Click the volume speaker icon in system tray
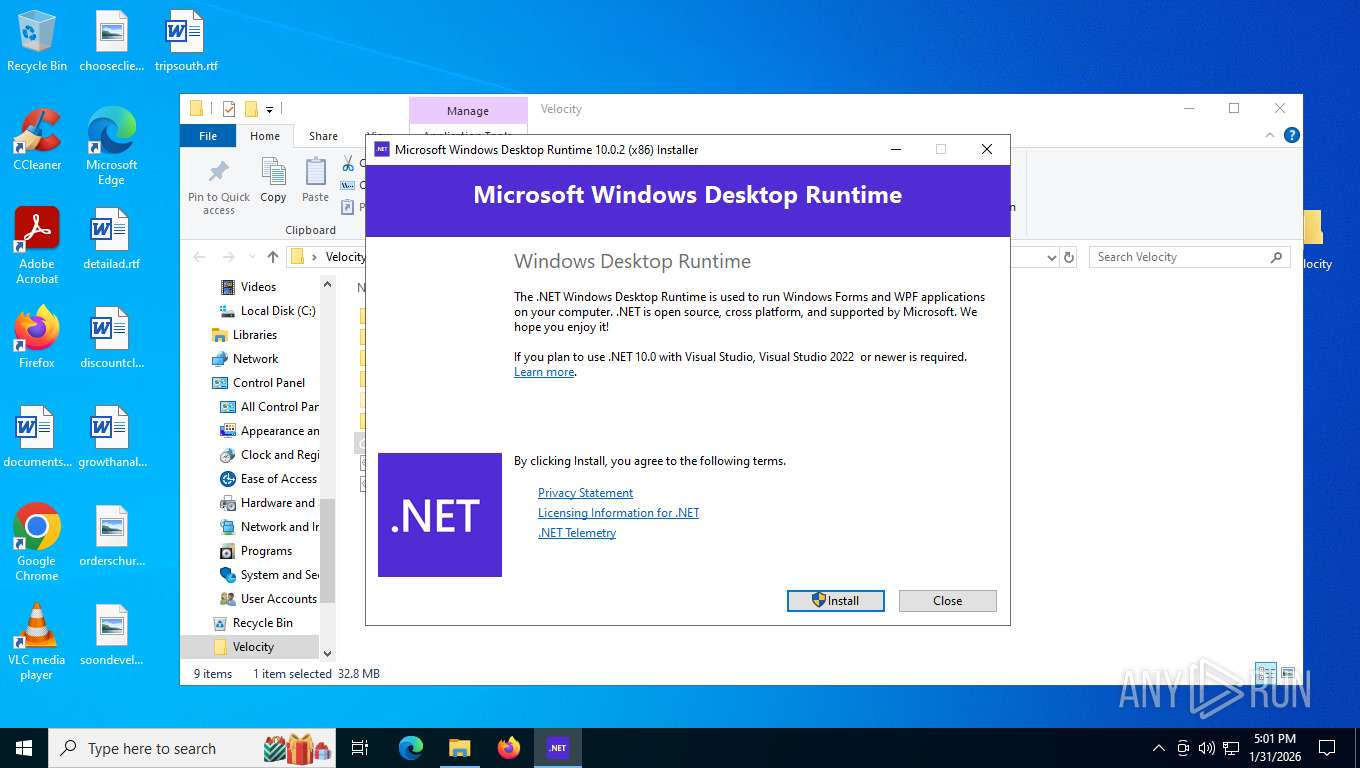 coord(1206,748)
